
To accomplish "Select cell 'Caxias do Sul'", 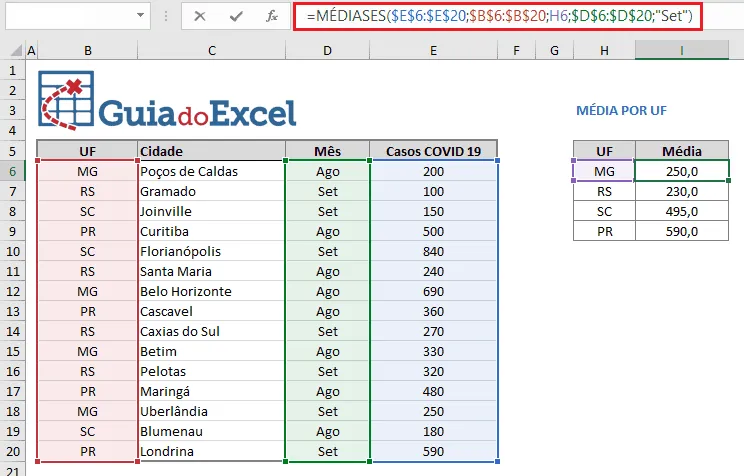I will [x=211, y=331].
